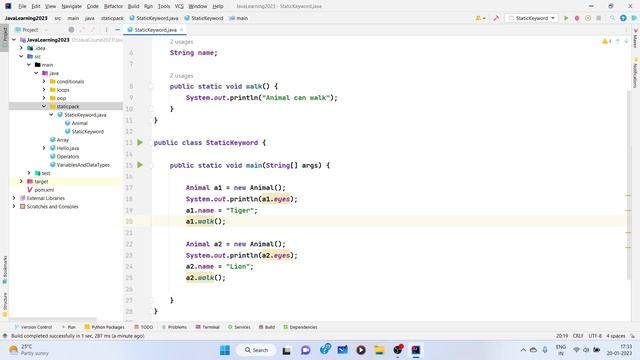640x360 pixels.
Task: Select the Animal class in the project tree
Action: [x=76, y=123]
